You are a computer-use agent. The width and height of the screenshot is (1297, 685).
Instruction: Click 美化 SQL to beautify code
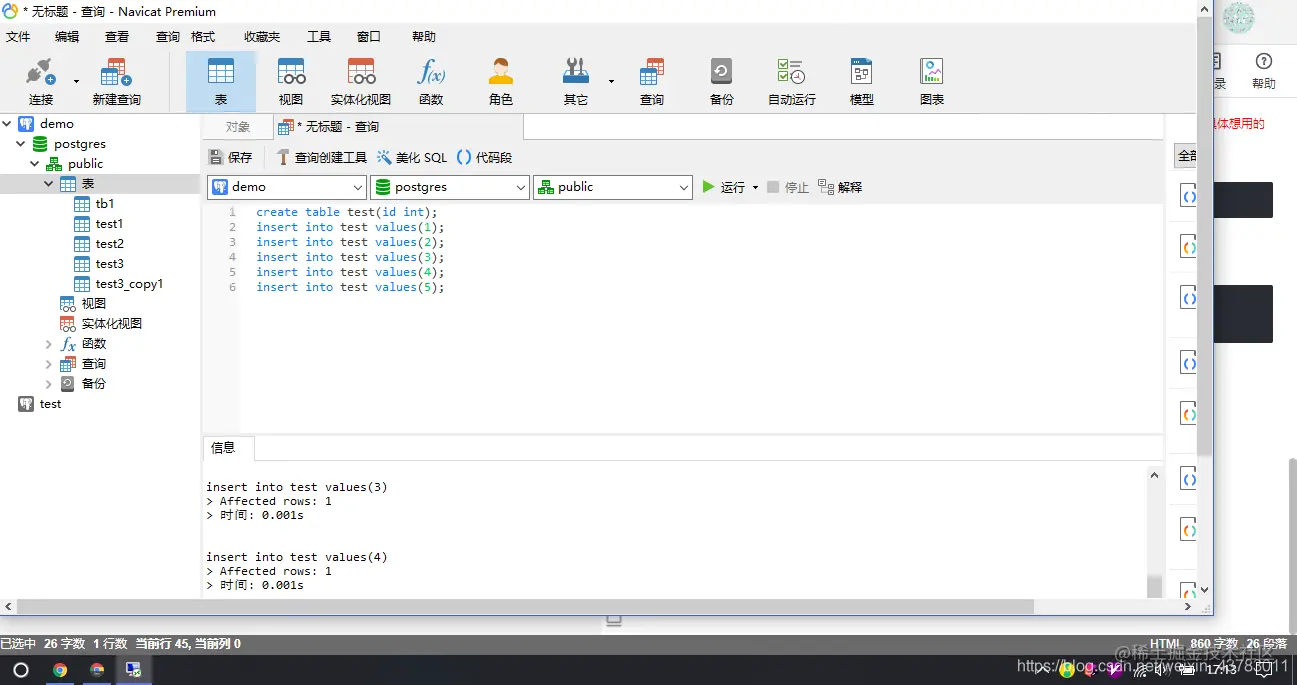coord(412,157)
